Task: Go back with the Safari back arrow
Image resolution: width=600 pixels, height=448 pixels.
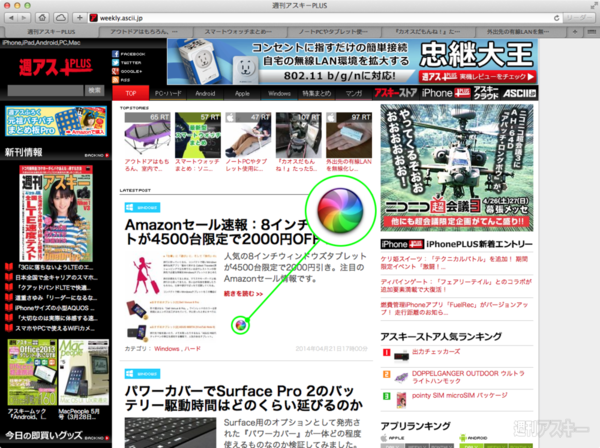Action: tap(11, 18)
